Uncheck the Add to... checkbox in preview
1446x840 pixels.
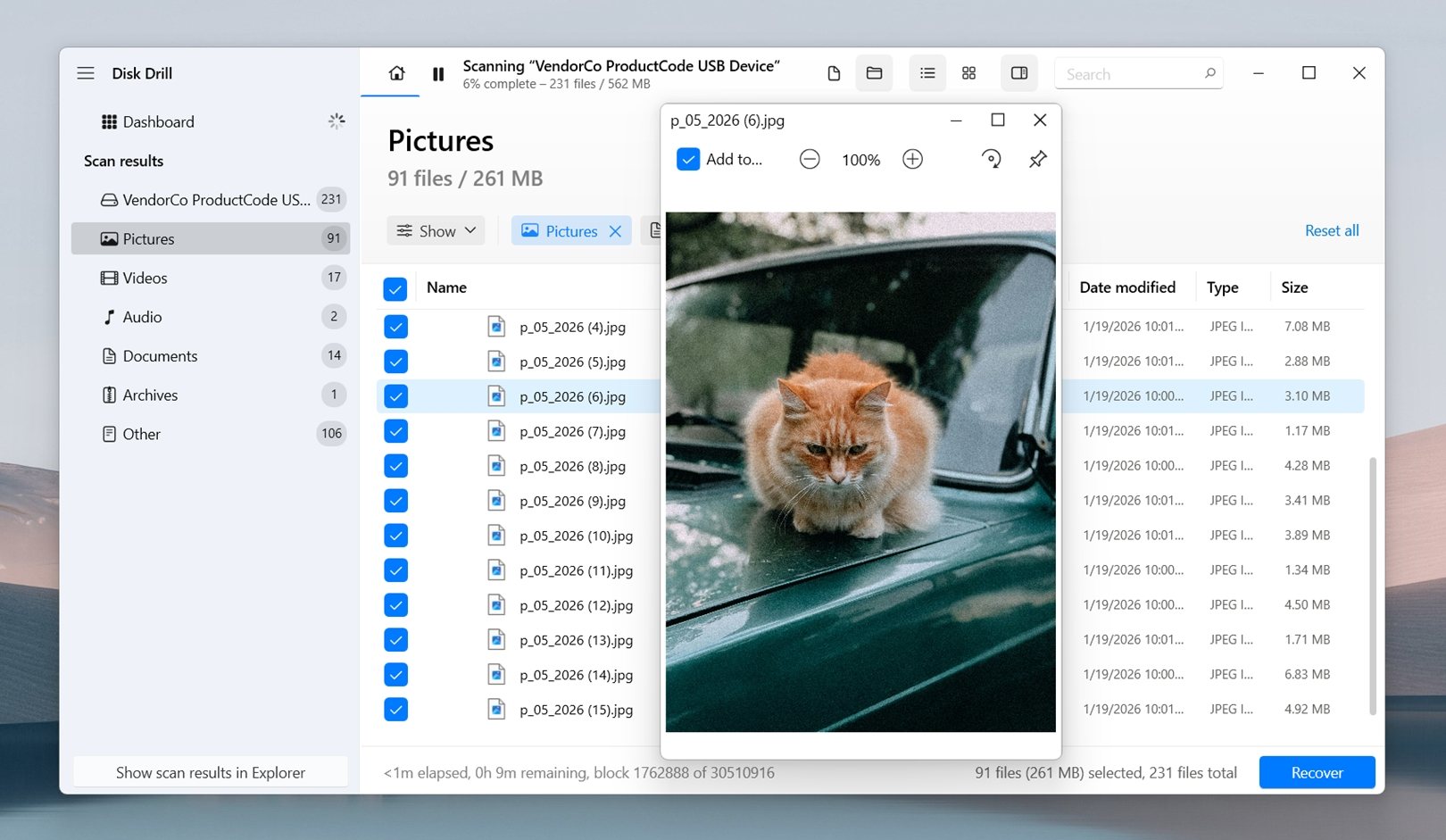(688, 160)
